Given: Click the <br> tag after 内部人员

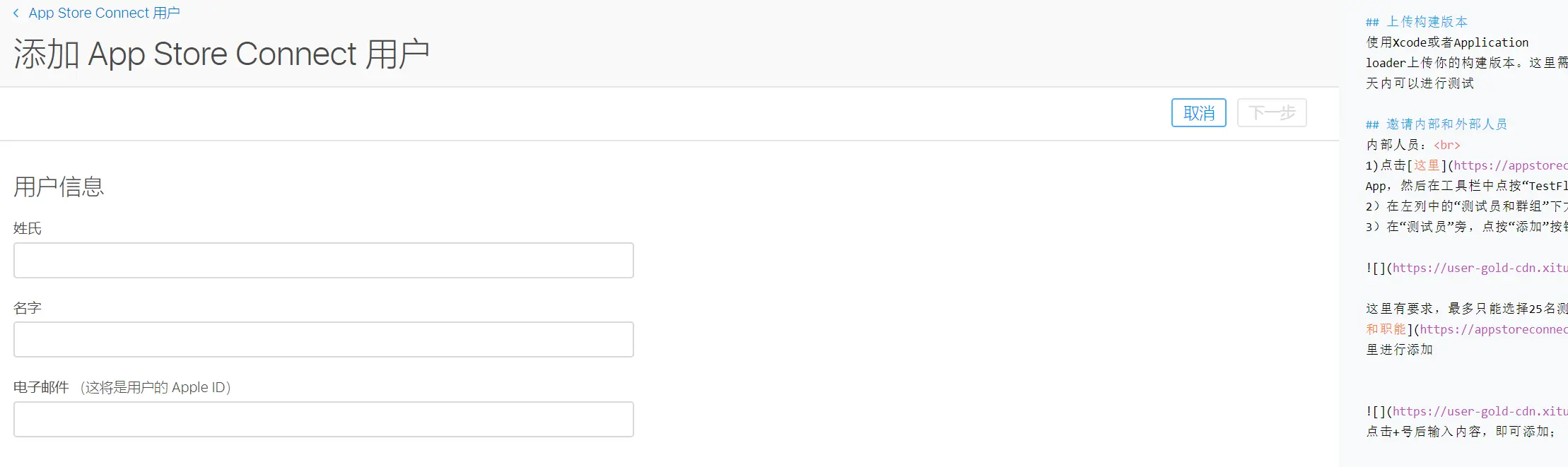Looking at the screenshot, I should [1447, 145].
